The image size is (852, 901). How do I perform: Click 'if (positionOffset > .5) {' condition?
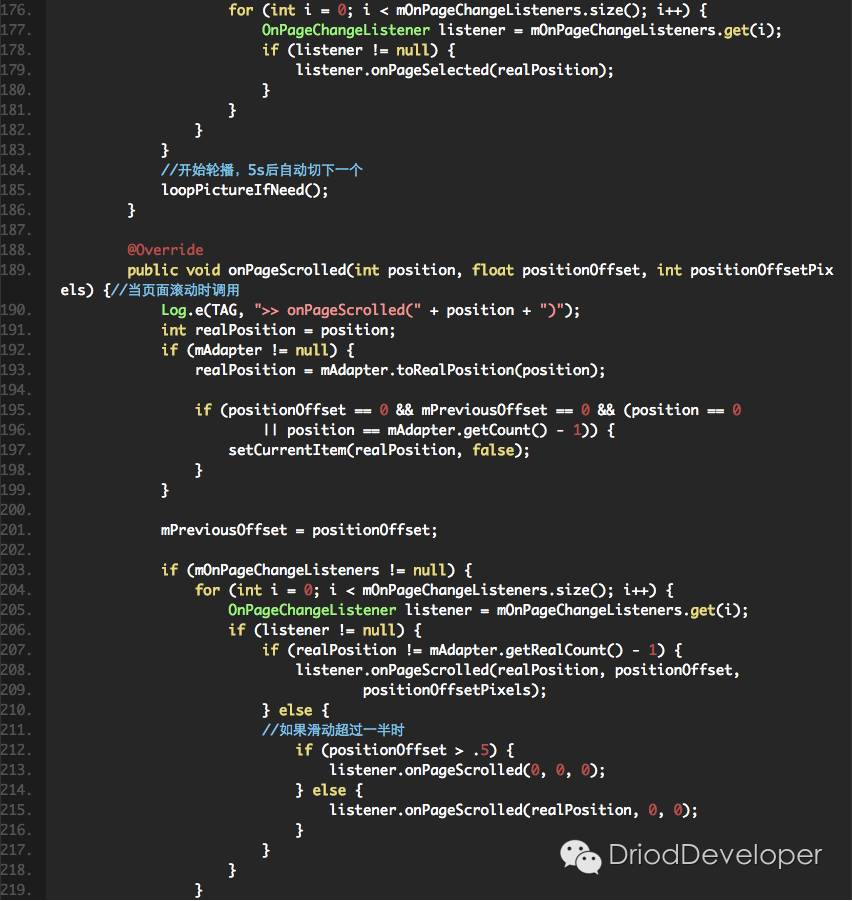point(405,750)
